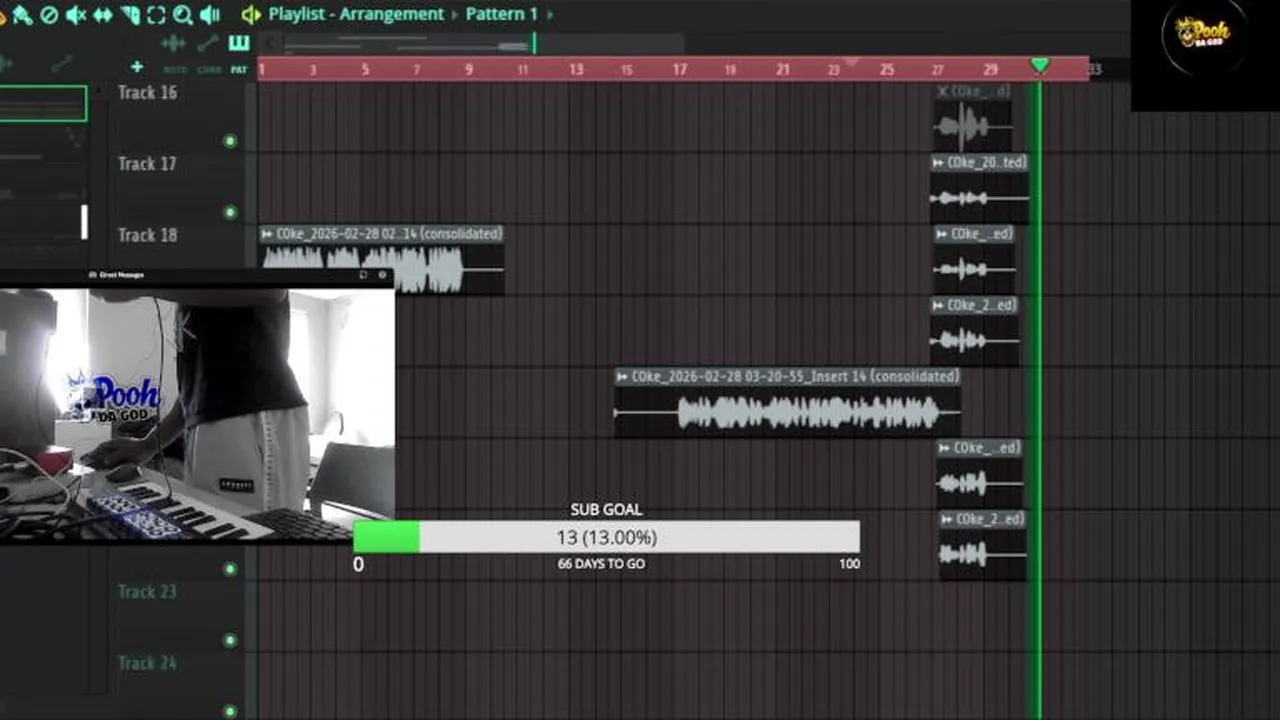Open the Playlist options speaker icon

(x=251, y=15)
